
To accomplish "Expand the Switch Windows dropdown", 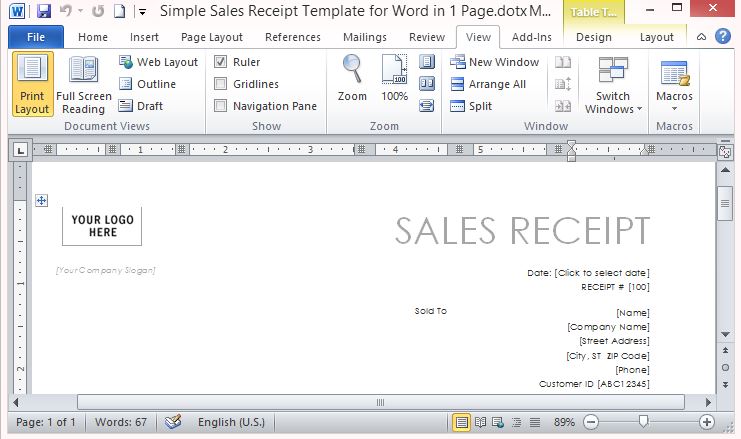I will click(x=613, y=87).
